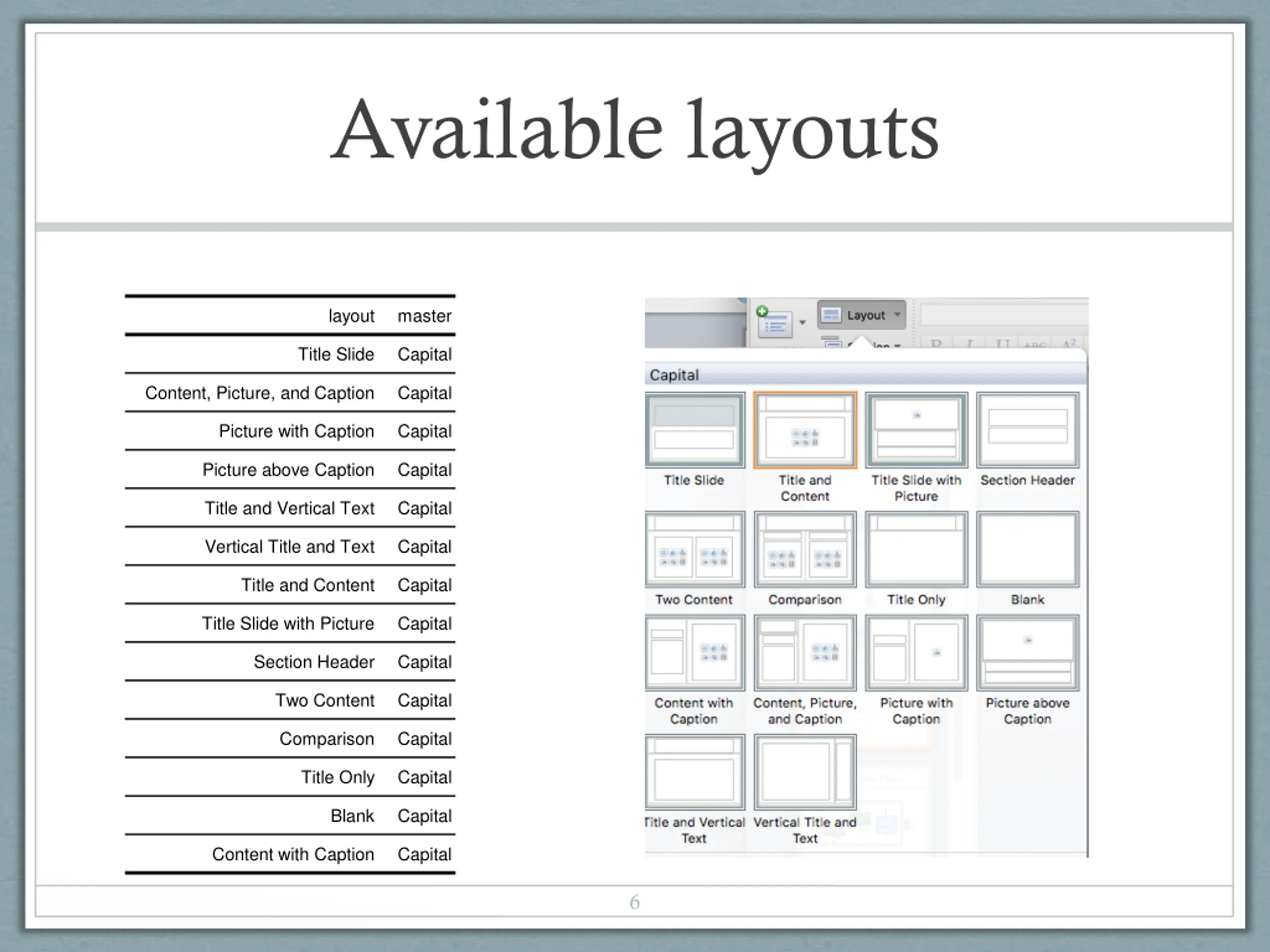Open the Layout dropdown button

pyautogui.click(x=861, y=315)
